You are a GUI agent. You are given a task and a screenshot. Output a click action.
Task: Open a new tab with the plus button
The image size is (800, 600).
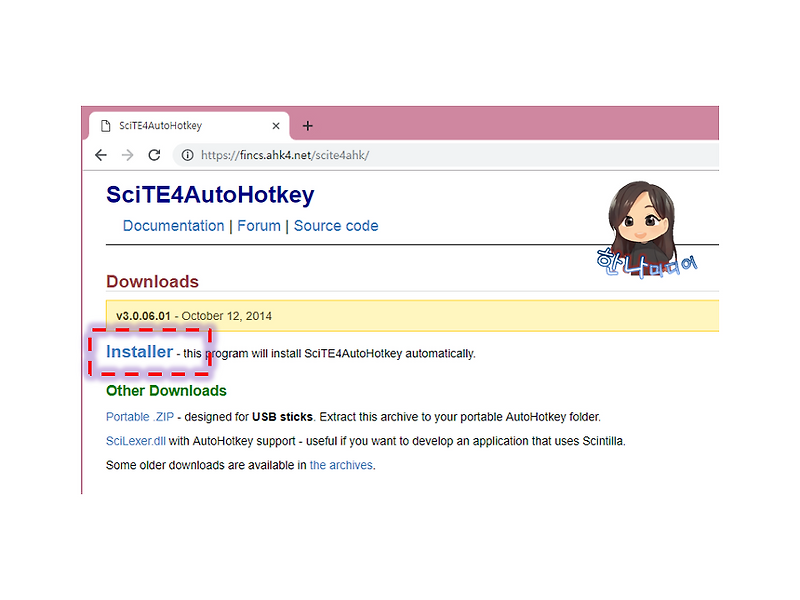[x=307, y=126]
